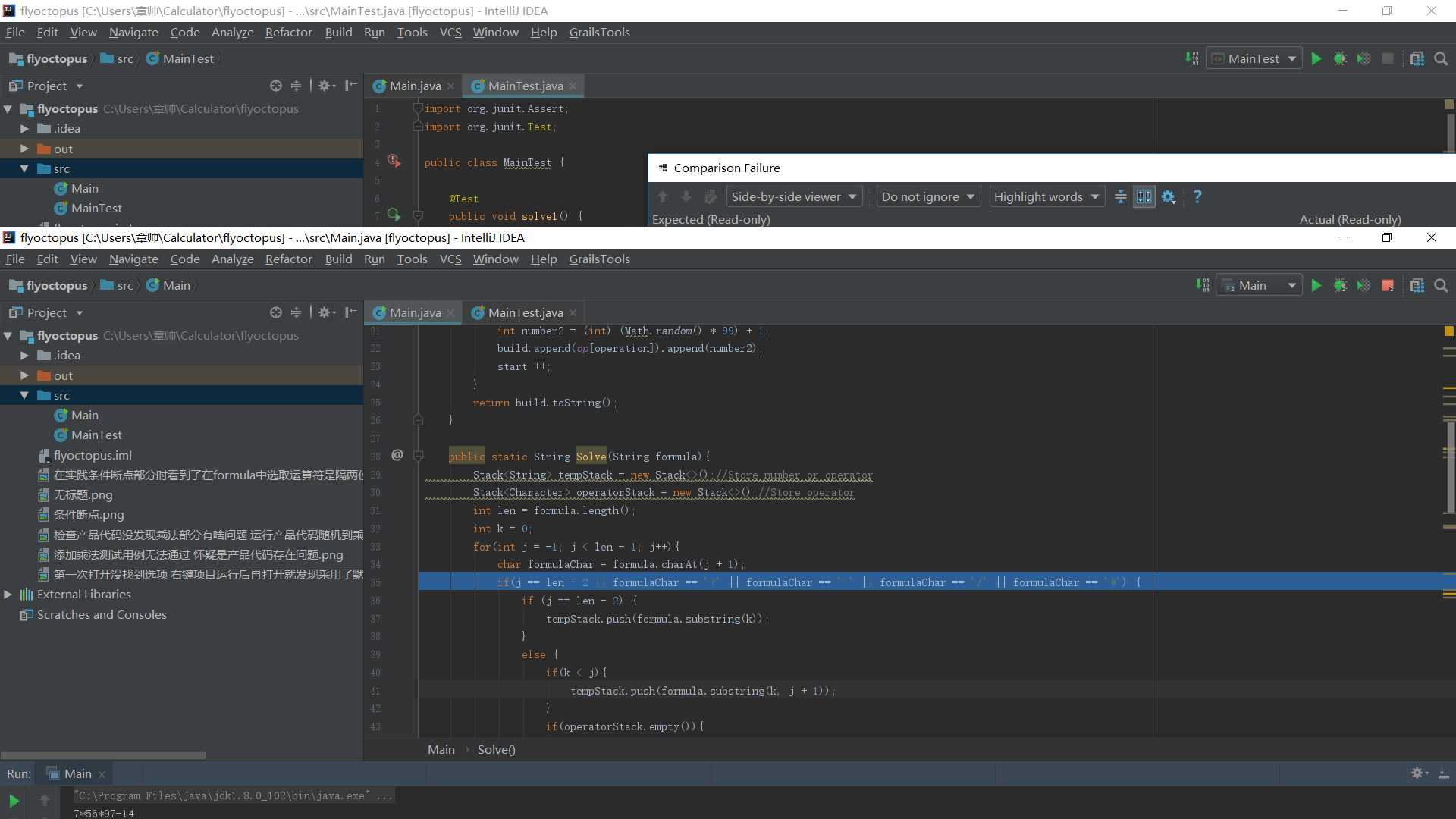Click the run gutter icon beside solve1 in the back window

click(x=394, y=215)
